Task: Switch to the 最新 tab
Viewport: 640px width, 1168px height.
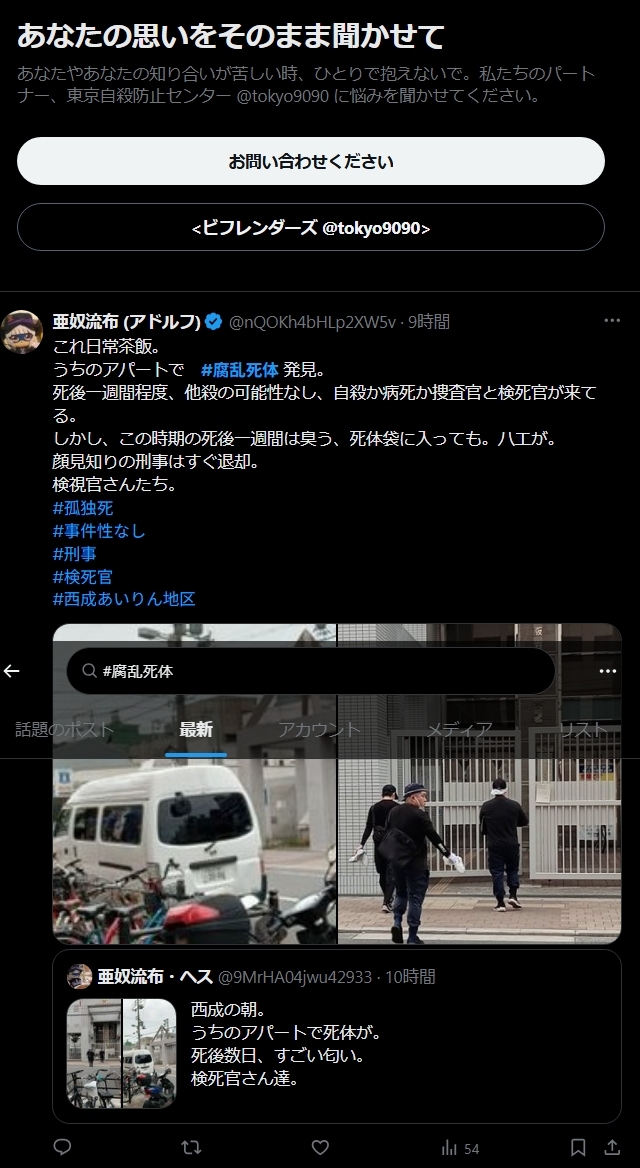Action: pos(196,730)
